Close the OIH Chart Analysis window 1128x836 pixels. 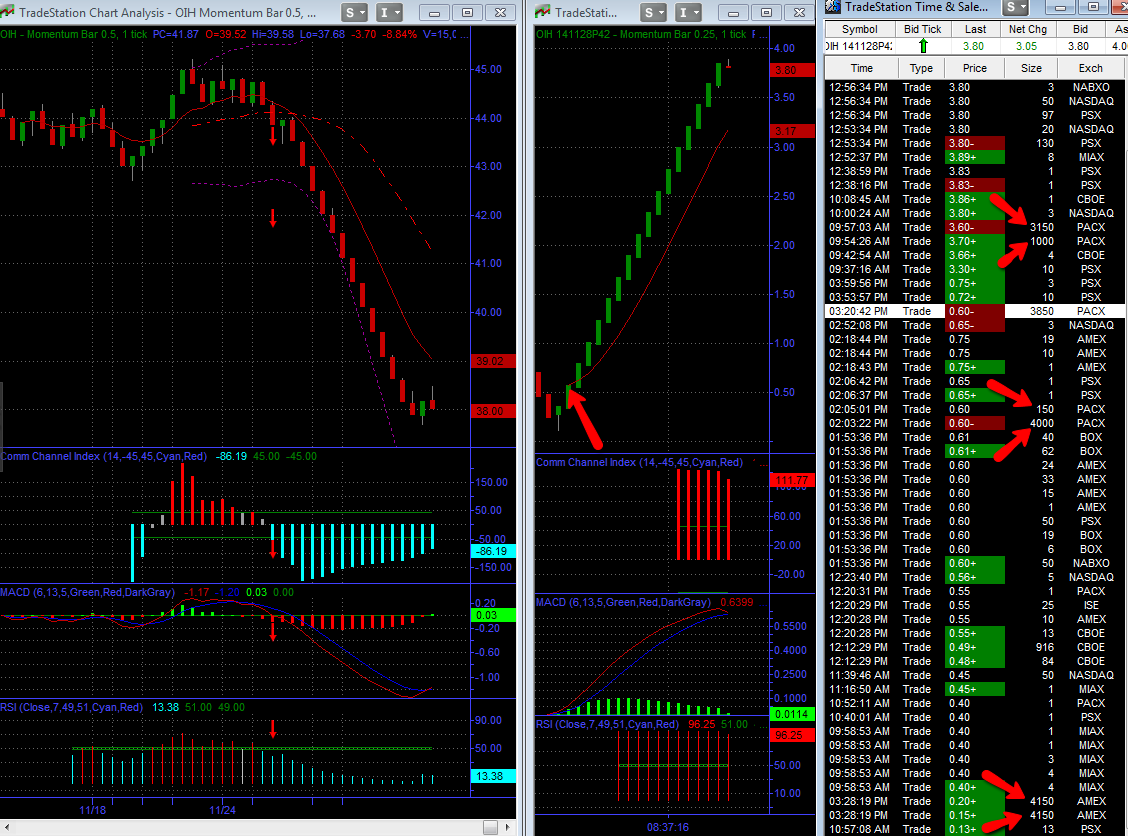[x=500, y=13]
